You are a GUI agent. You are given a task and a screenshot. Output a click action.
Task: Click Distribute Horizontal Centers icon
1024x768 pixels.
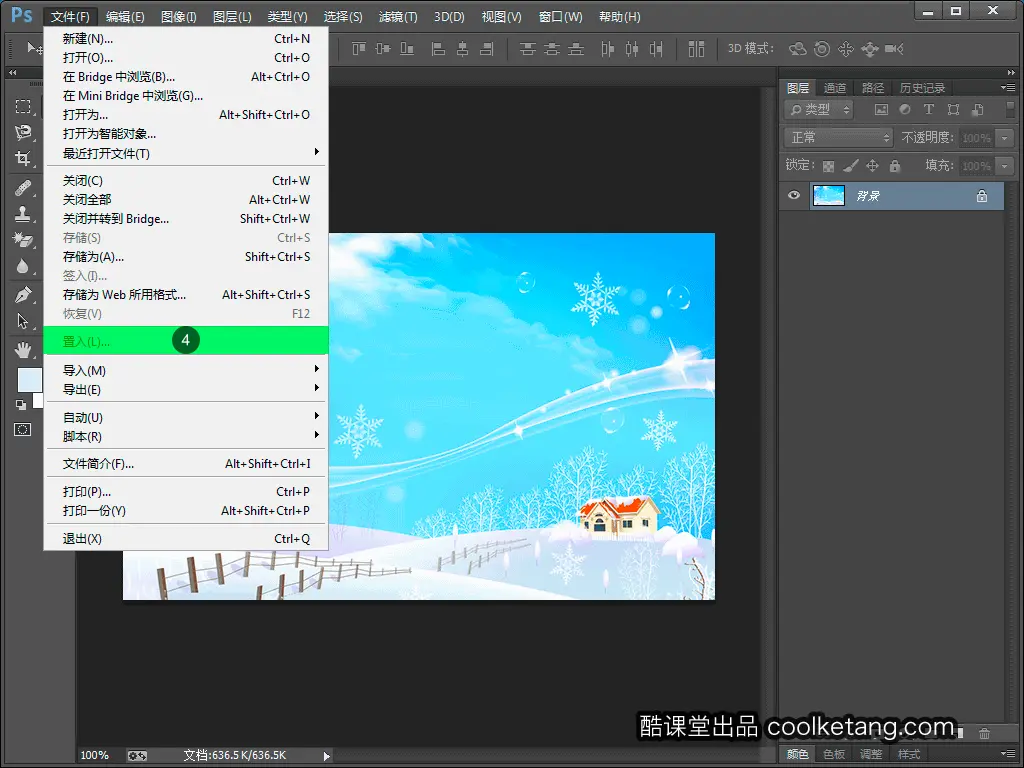coord(632,48)
